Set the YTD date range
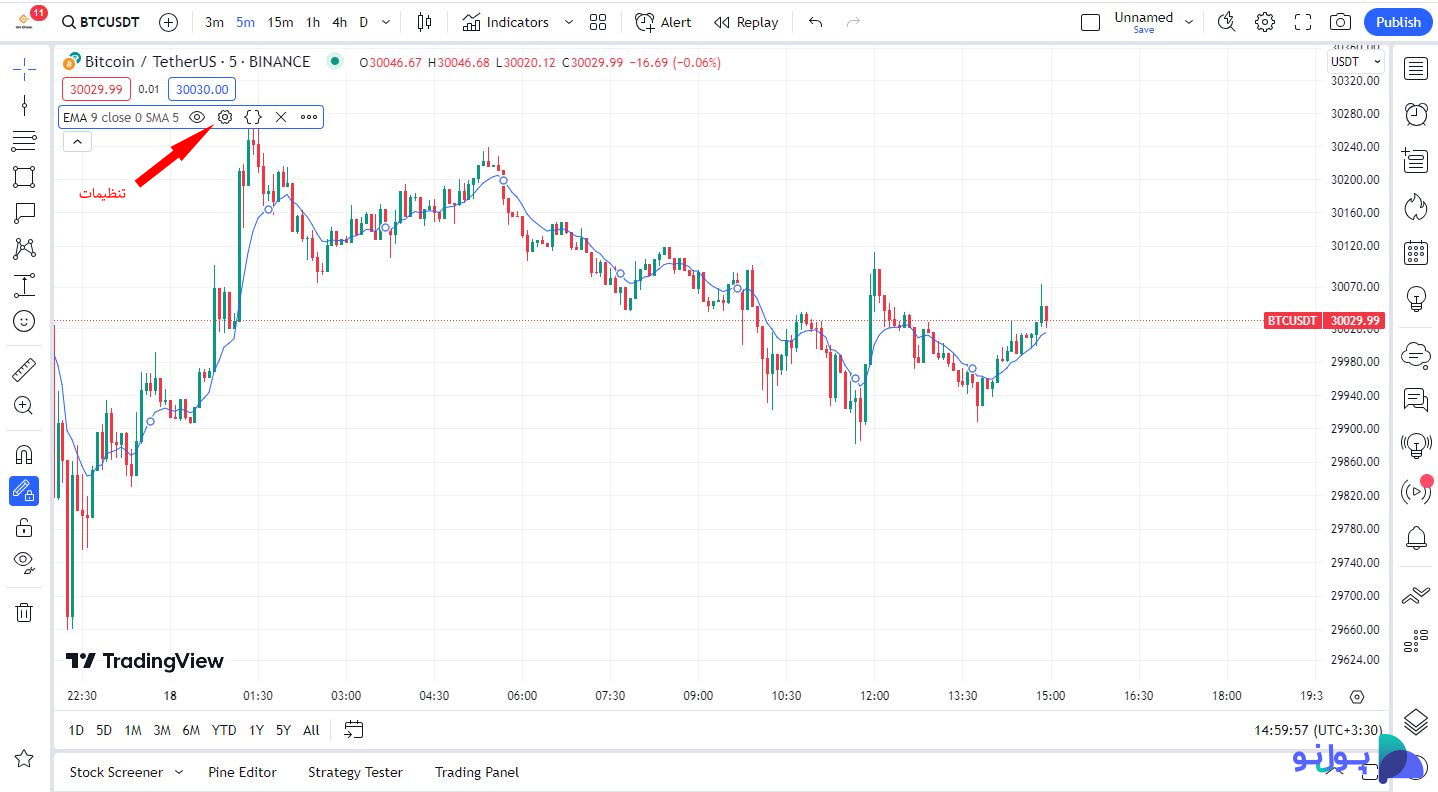 point(224,730)
